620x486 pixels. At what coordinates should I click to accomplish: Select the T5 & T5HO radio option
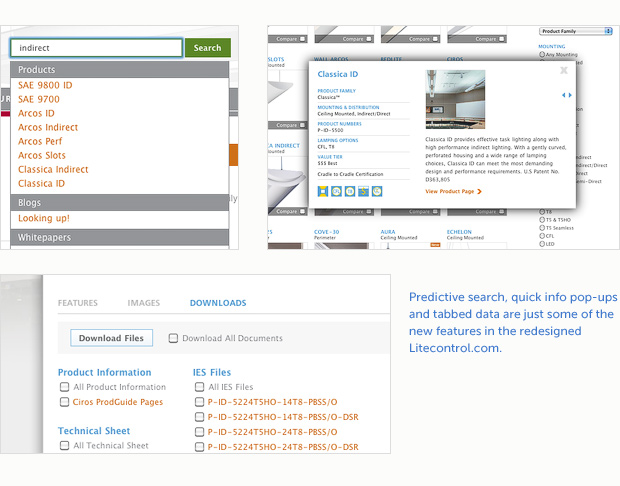coord(542,219)
